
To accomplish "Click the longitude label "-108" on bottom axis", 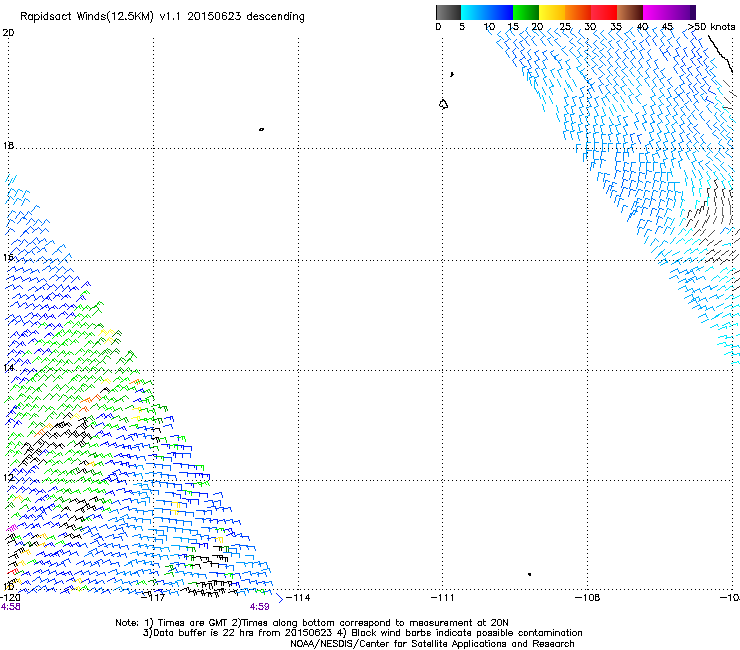I will pos(587,598).
